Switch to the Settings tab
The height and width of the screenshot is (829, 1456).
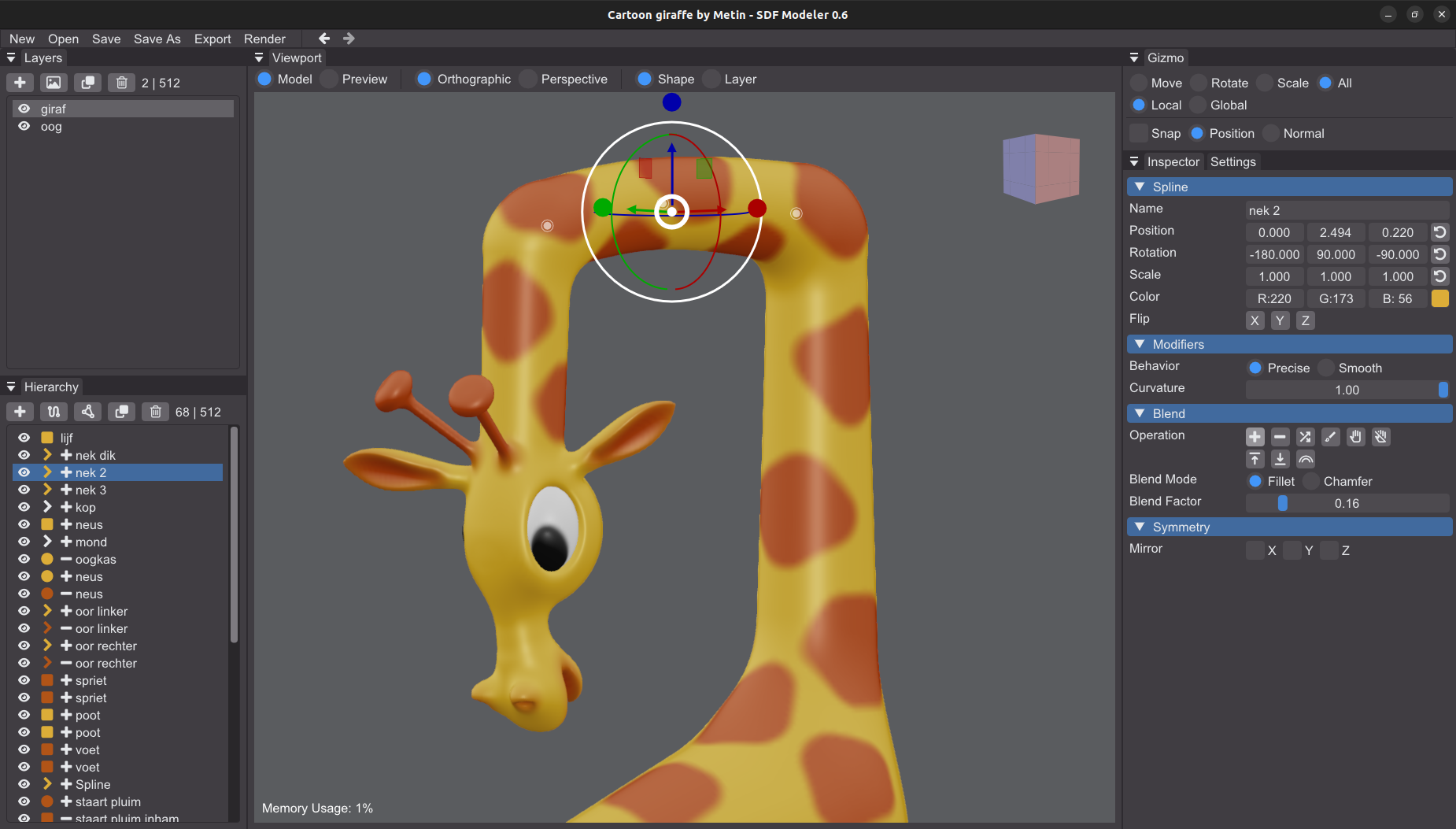pos(1232,161)
